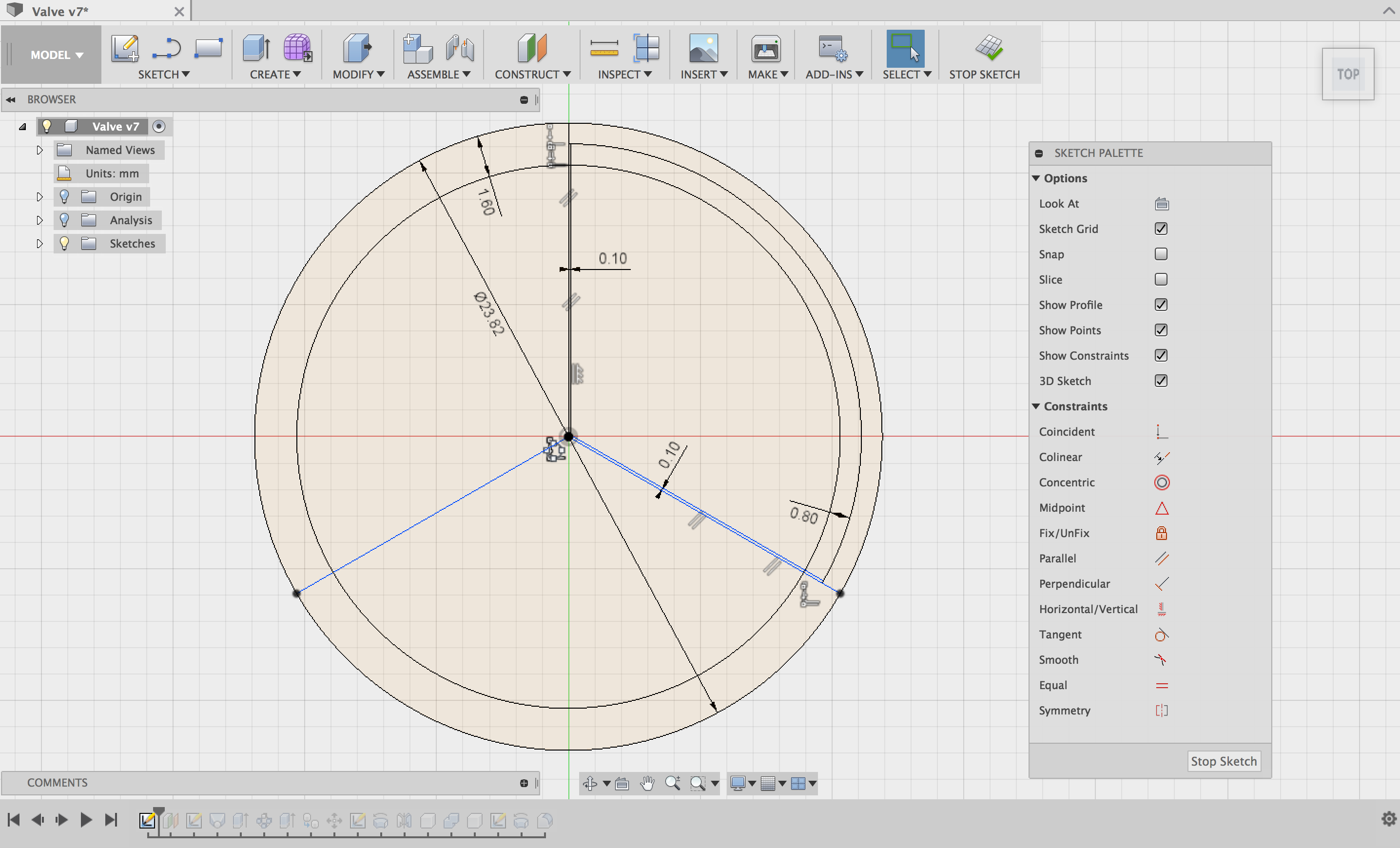Apply the Colinear constraint icon
Screen dimensions: 1400x848
click(x=1161, y=457)
